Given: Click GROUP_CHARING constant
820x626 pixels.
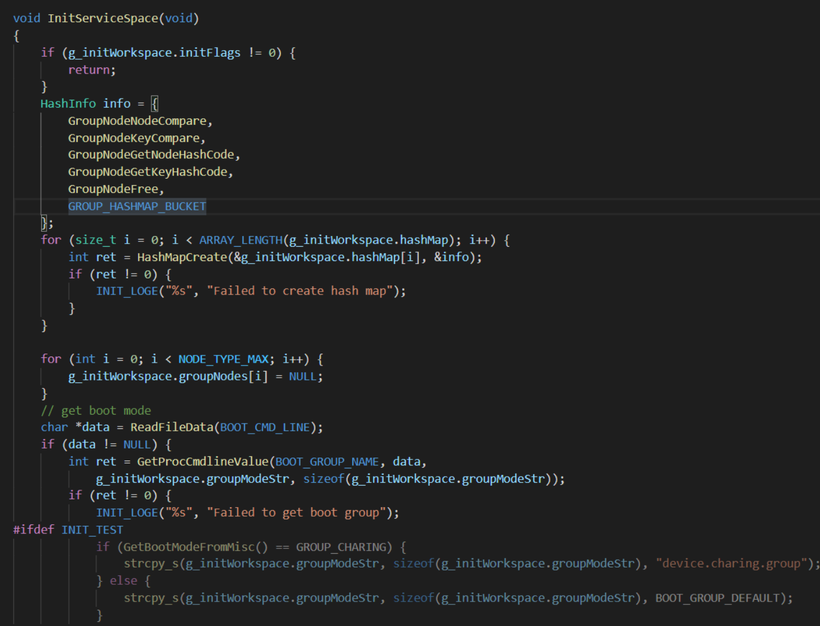Looking at the screenshot, I should (340, 547).
